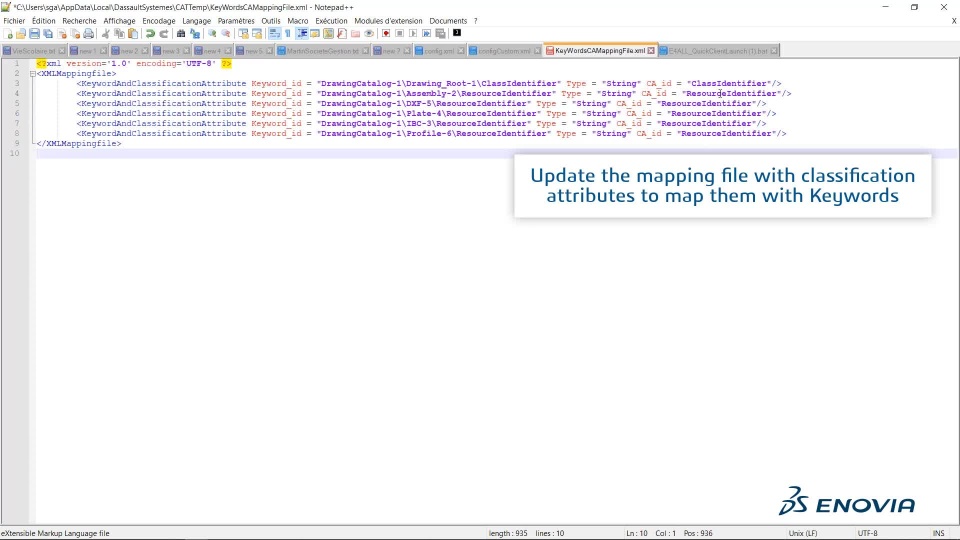Switch to the config.xml tab
Viewport: 960px width, 540px height.
point(439,51)
